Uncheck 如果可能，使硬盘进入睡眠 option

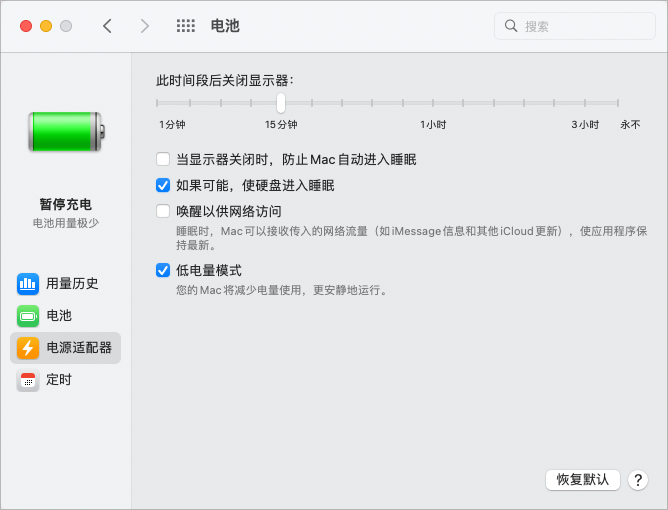click(163, 185)
